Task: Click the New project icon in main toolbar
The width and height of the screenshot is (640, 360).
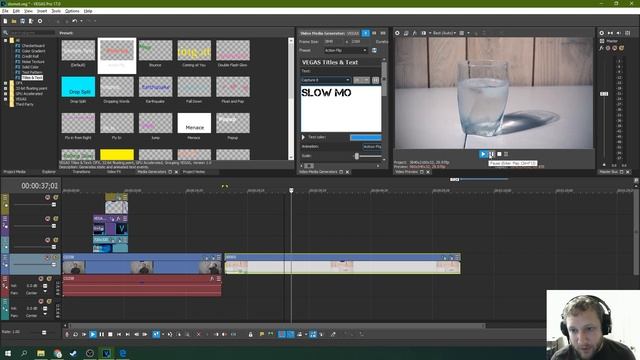Action: [5, 21]
